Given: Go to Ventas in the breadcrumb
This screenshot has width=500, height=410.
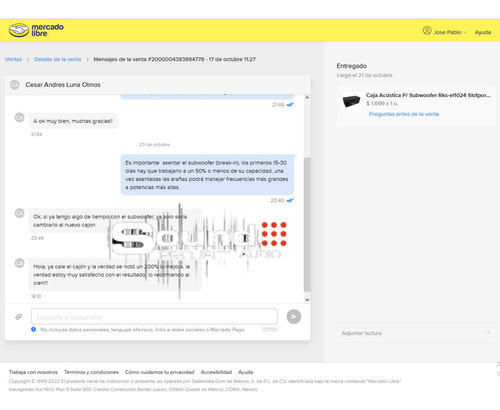Looking at the screenshot, I should [x=13, y=59].
